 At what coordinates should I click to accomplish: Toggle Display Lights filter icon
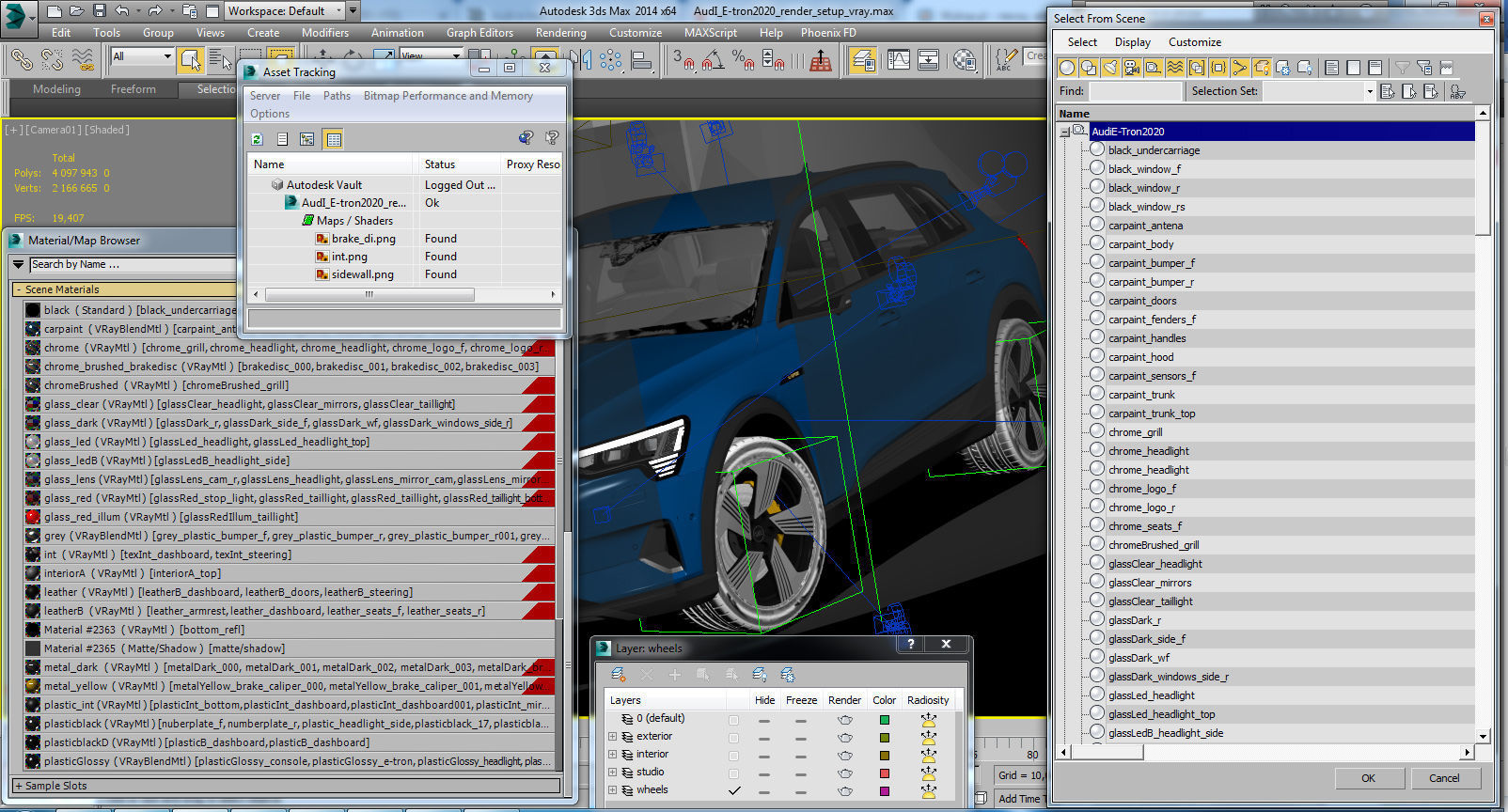pyautogui.click(x=1109, y=68)
